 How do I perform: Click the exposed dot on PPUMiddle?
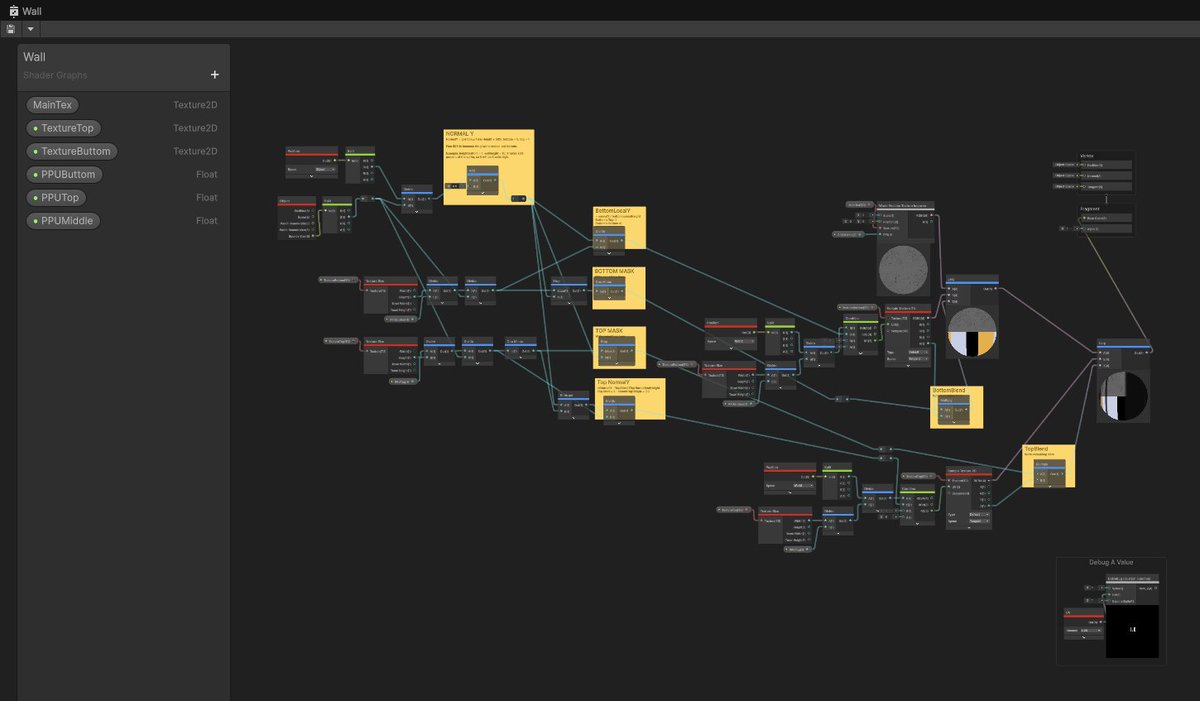pos(36,220)
